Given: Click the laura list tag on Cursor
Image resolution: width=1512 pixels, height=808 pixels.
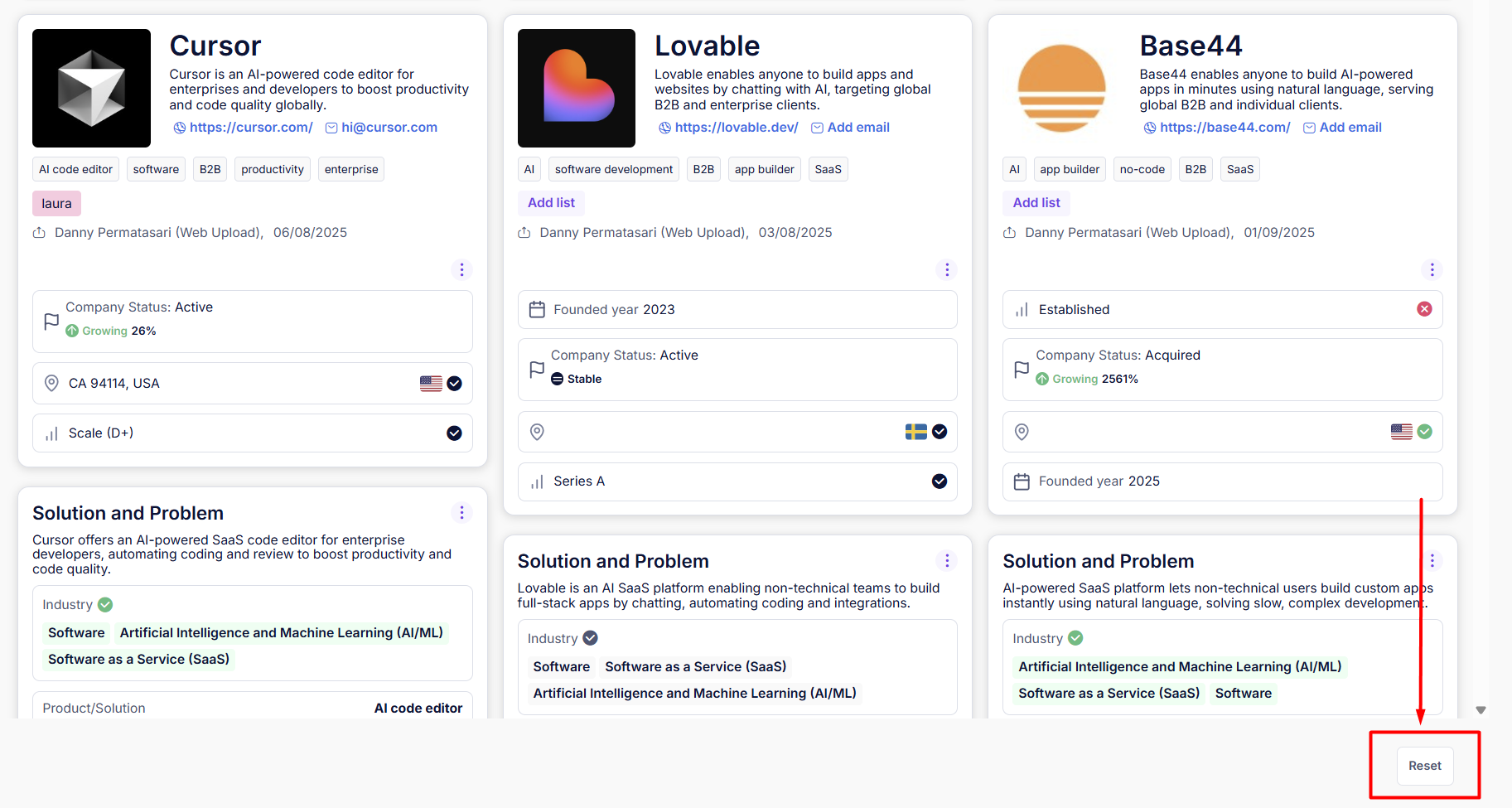Looking at the screenshot, I should click(56, 203).
